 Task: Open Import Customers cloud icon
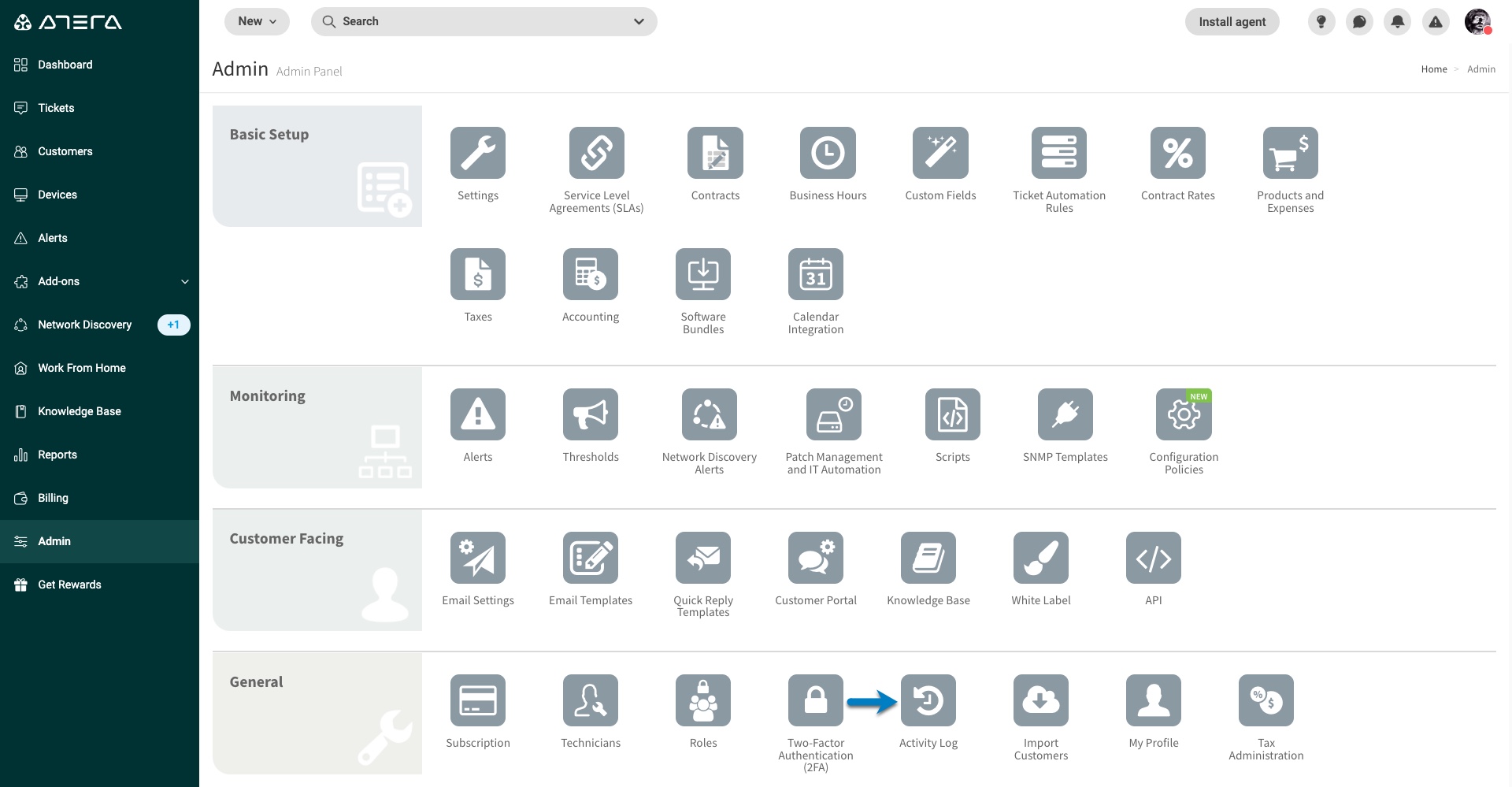[x=1041, y=700]
